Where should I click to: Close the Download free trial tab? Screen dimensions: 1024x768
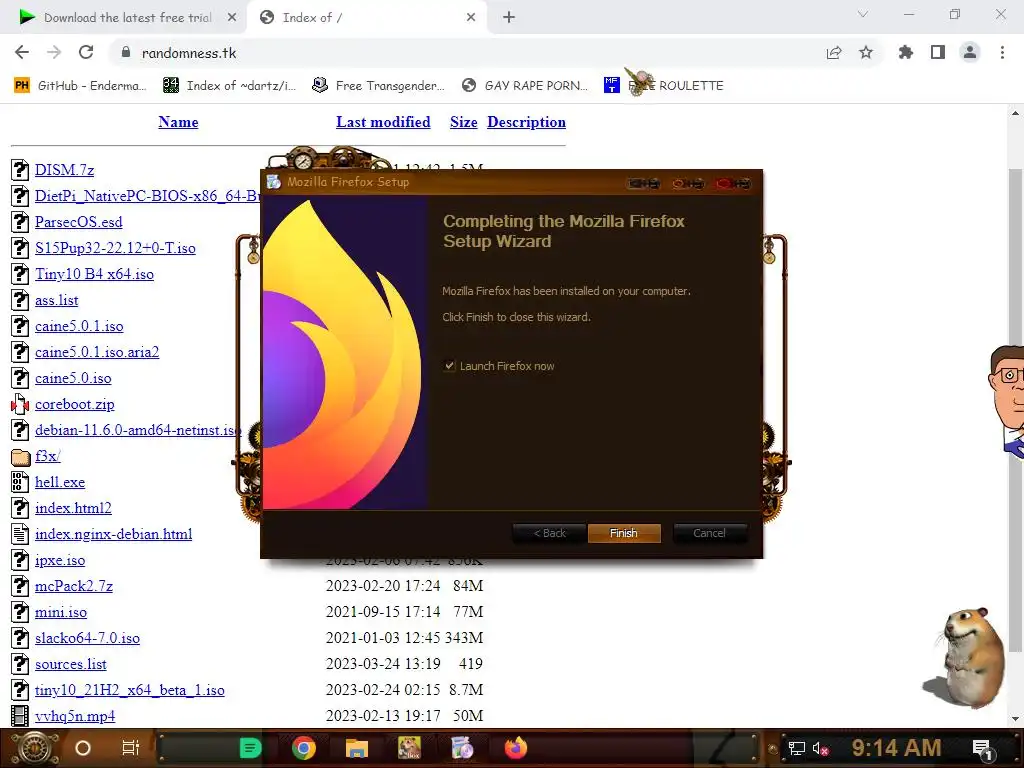232,18
